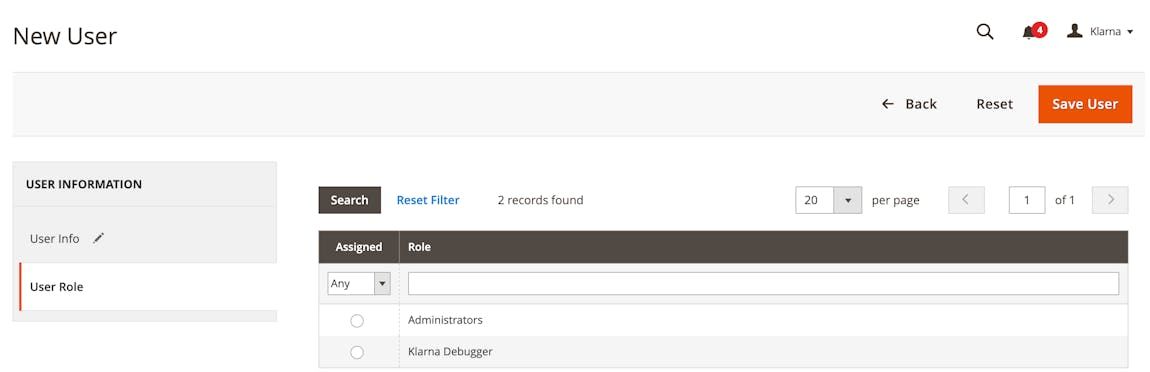Image resolution: width=1150 pixels, height=372 pixels.
Task: Click the pencil icon beside User Info
Action: tap(99, 238)
